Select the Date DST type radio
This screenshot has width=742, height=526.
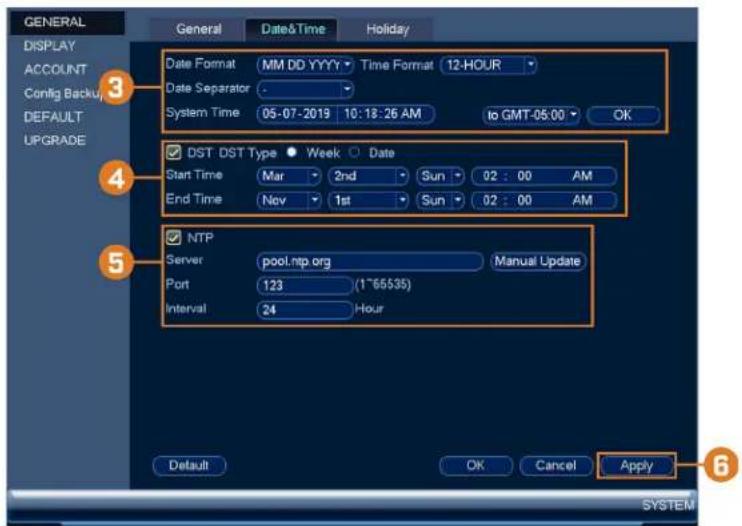[x=354, y=152]
